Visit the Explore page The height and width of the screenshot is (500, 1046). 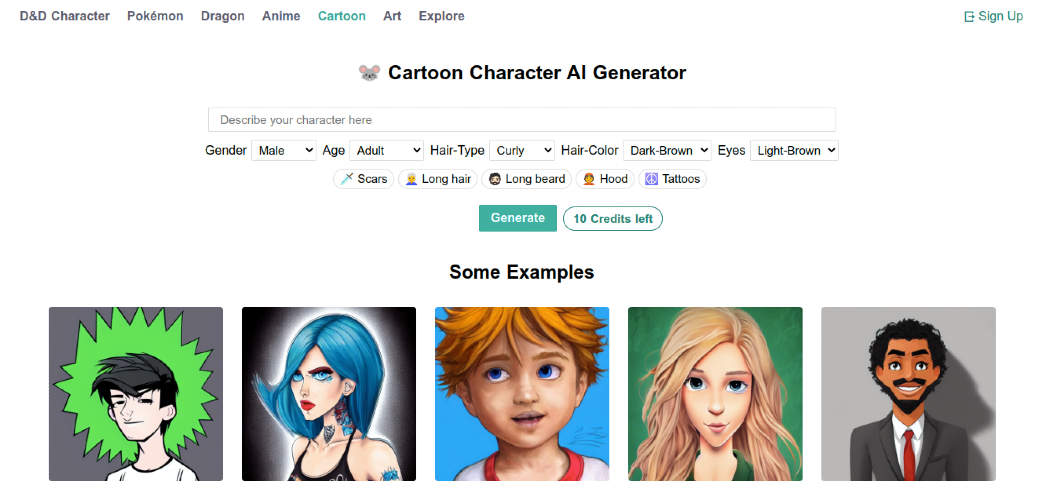(x=442, y=16)
